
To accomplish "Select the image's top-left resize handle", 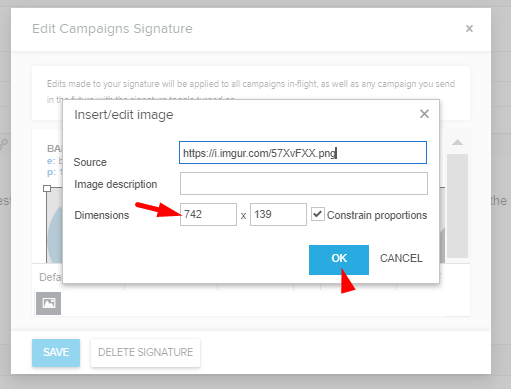I will tap(47, 189).
